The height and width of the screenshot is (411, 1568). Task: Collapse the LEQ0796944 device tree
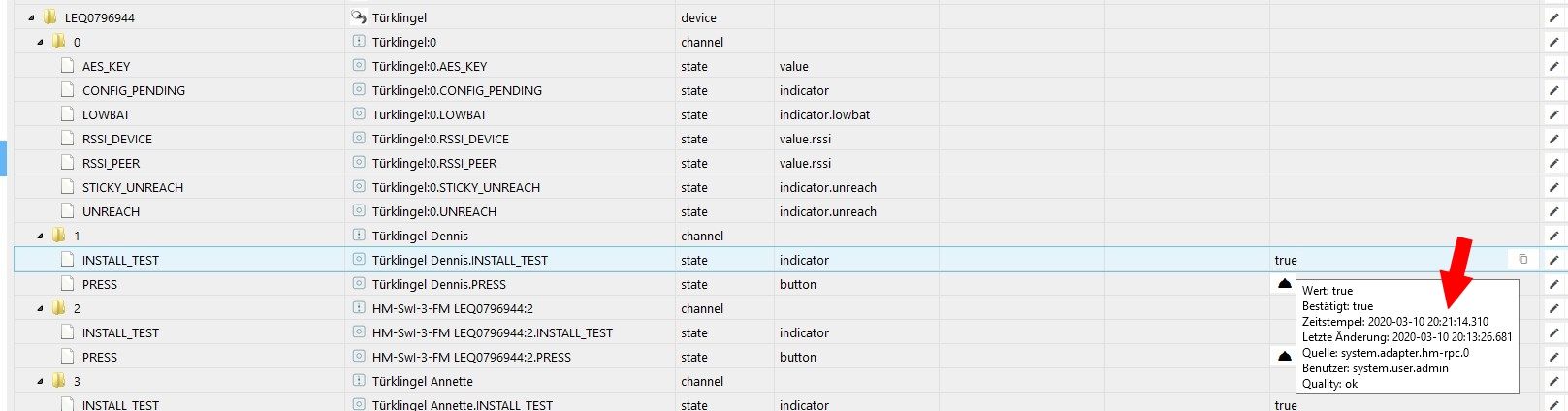31,17
